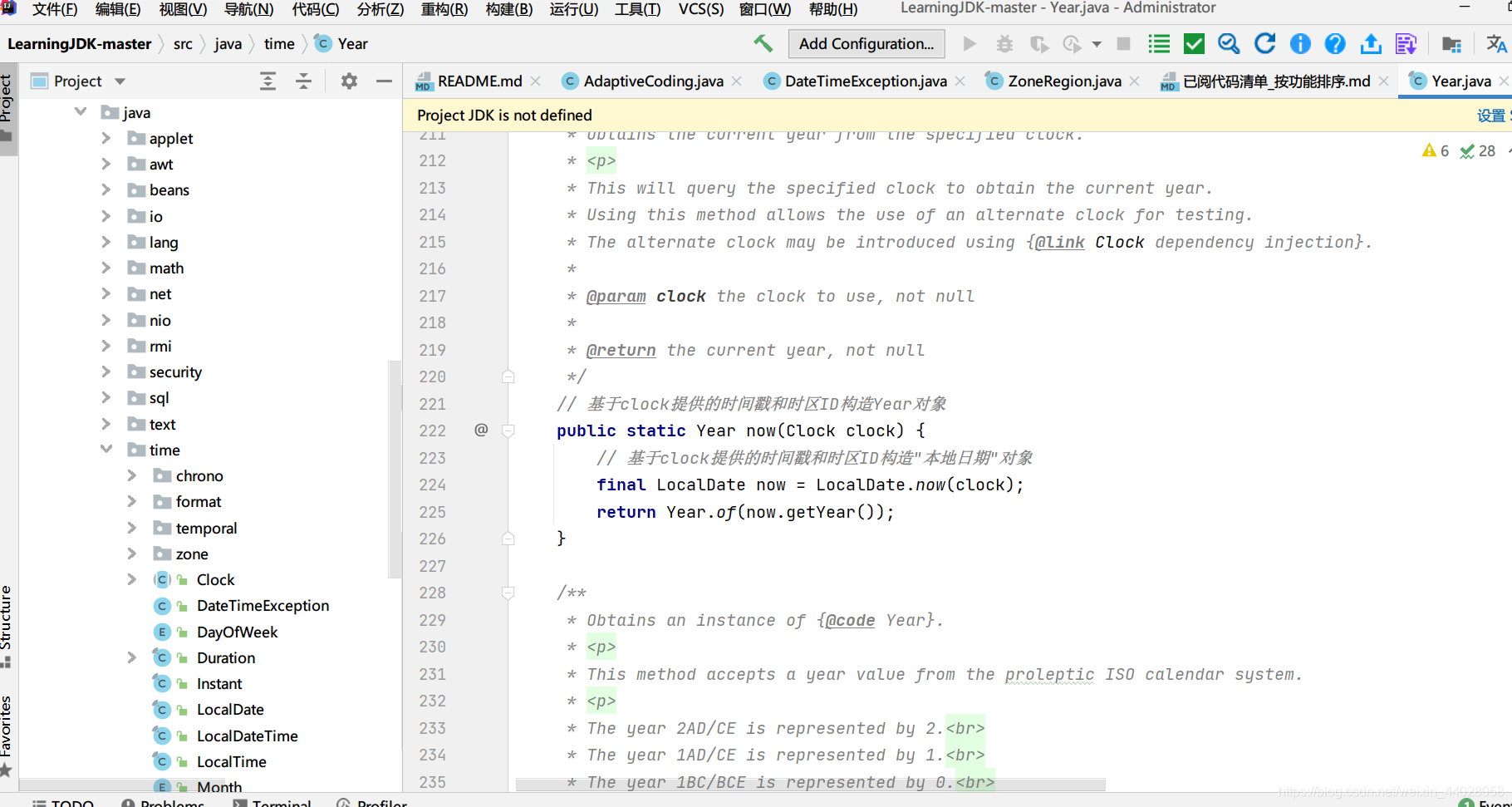Expand the chrono folder
The width and height of the screenshot is (1512, 807).
pos(132,475)
